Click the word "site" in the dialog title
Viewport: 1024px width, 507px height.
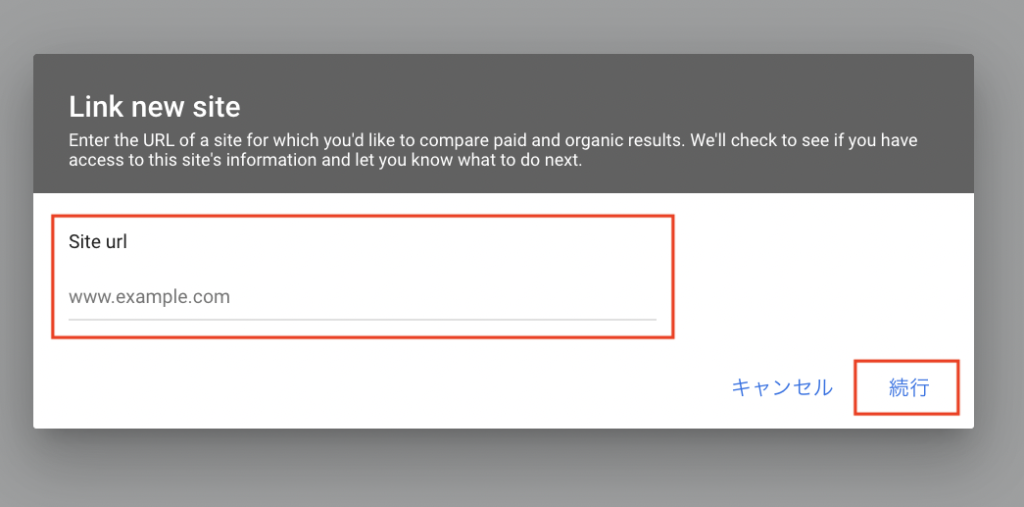tap(213, 106)
